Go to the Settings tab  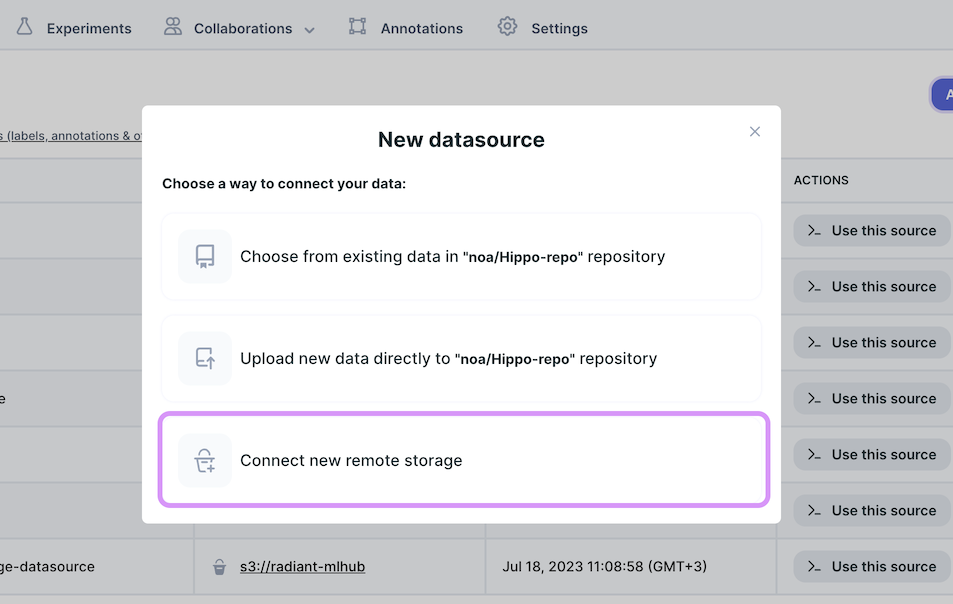[559, 28]
